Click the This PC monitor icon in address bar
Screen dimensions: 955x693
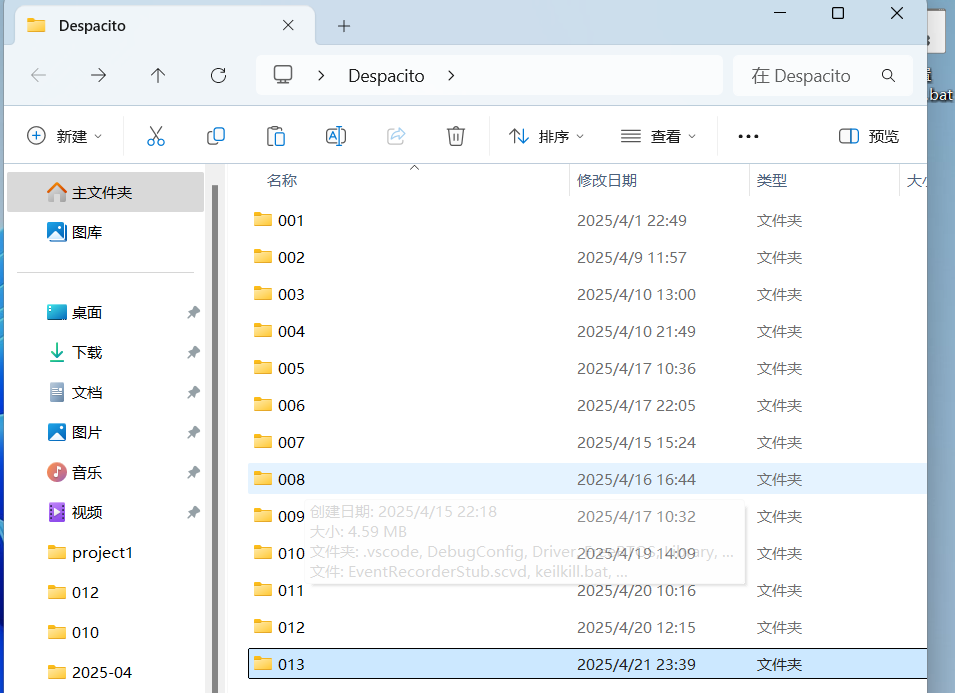pyautogui.click(x=283, y=75)
